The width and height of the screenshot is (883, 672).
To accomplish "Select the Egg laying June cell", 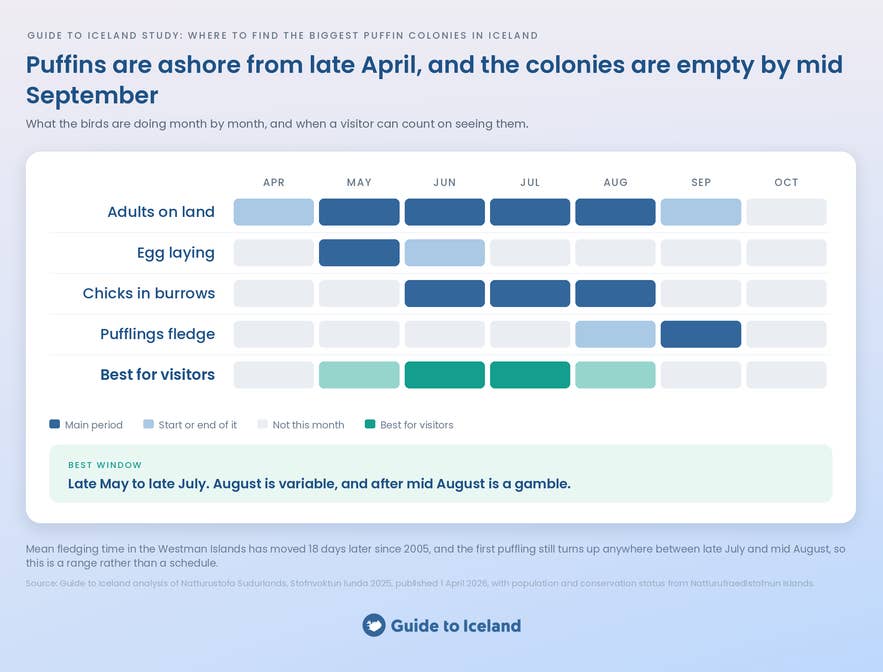I will click(445, 252).
